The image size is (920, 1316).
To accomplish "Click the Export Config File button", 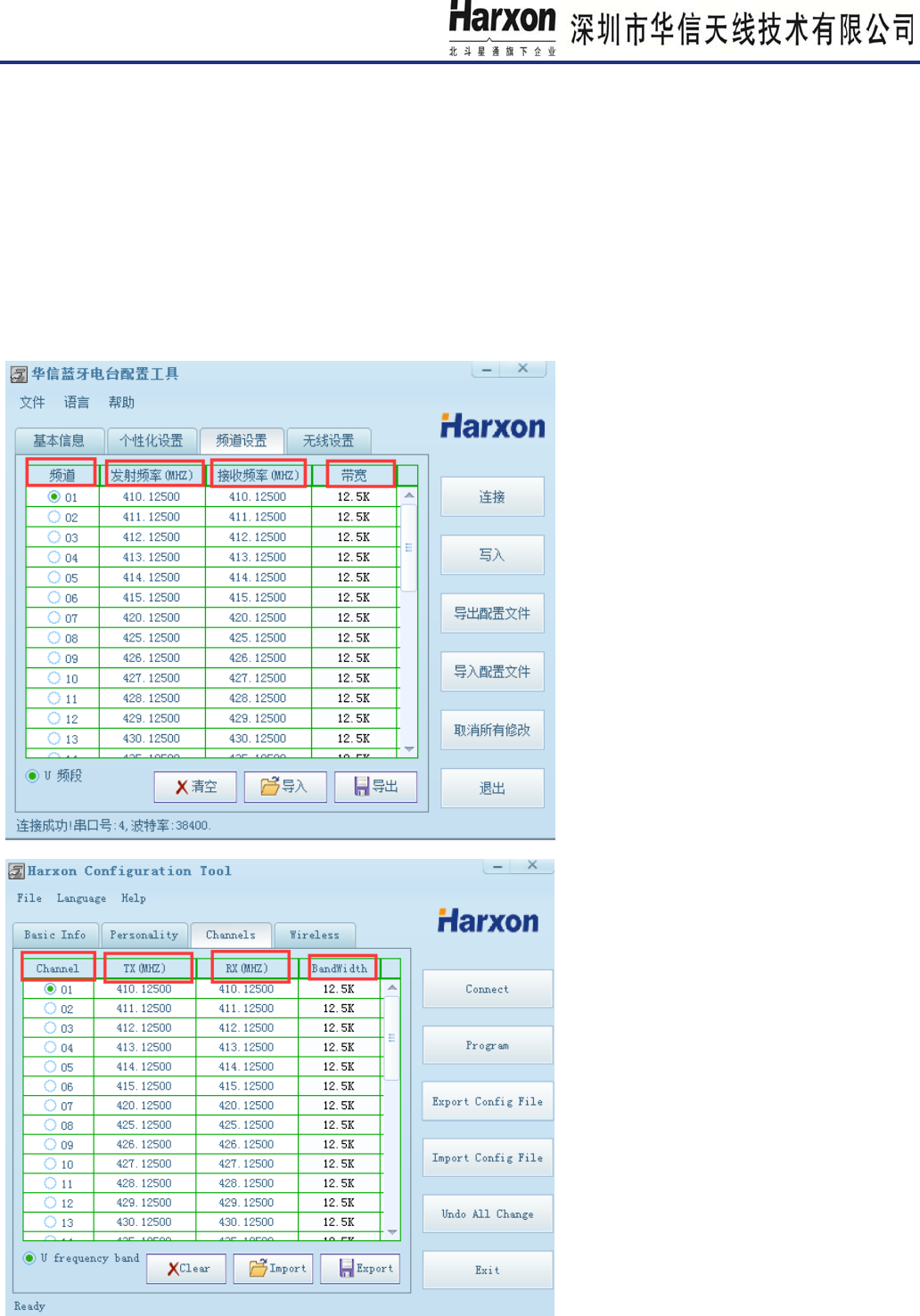I will (488, 1101).
